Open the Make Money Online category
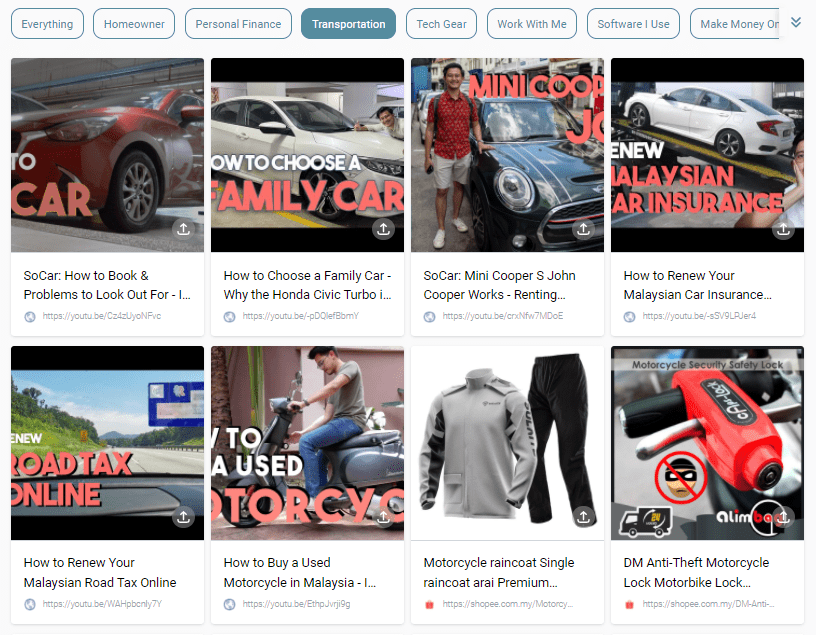This screenshot has width=816, height=635. coord(735,24)
